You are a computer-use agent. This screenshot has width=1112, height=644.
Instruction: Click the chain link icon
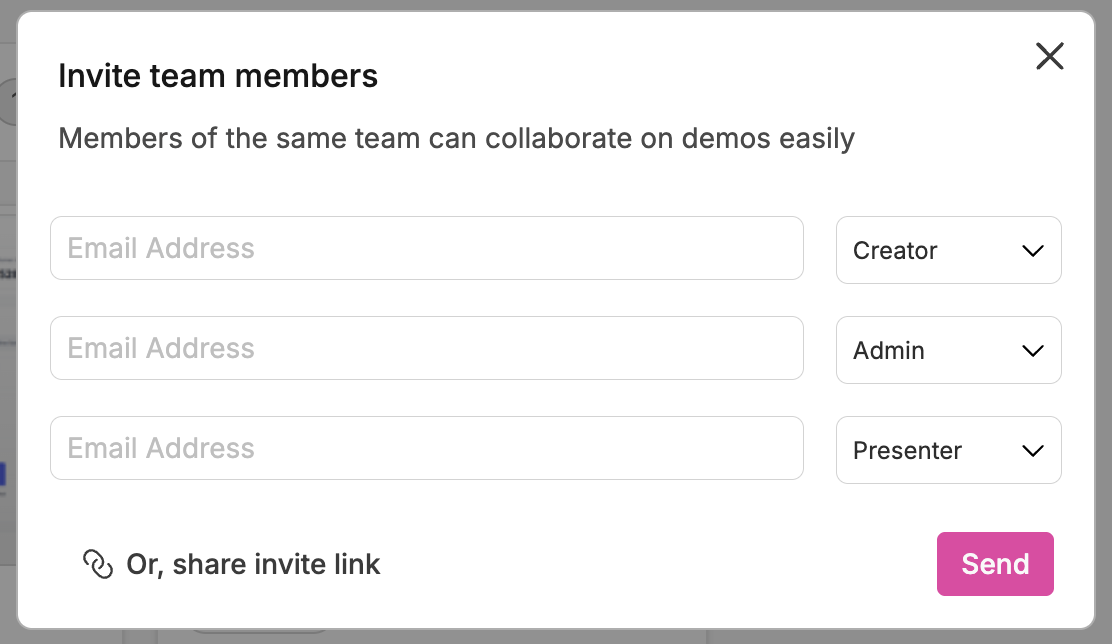97,564
